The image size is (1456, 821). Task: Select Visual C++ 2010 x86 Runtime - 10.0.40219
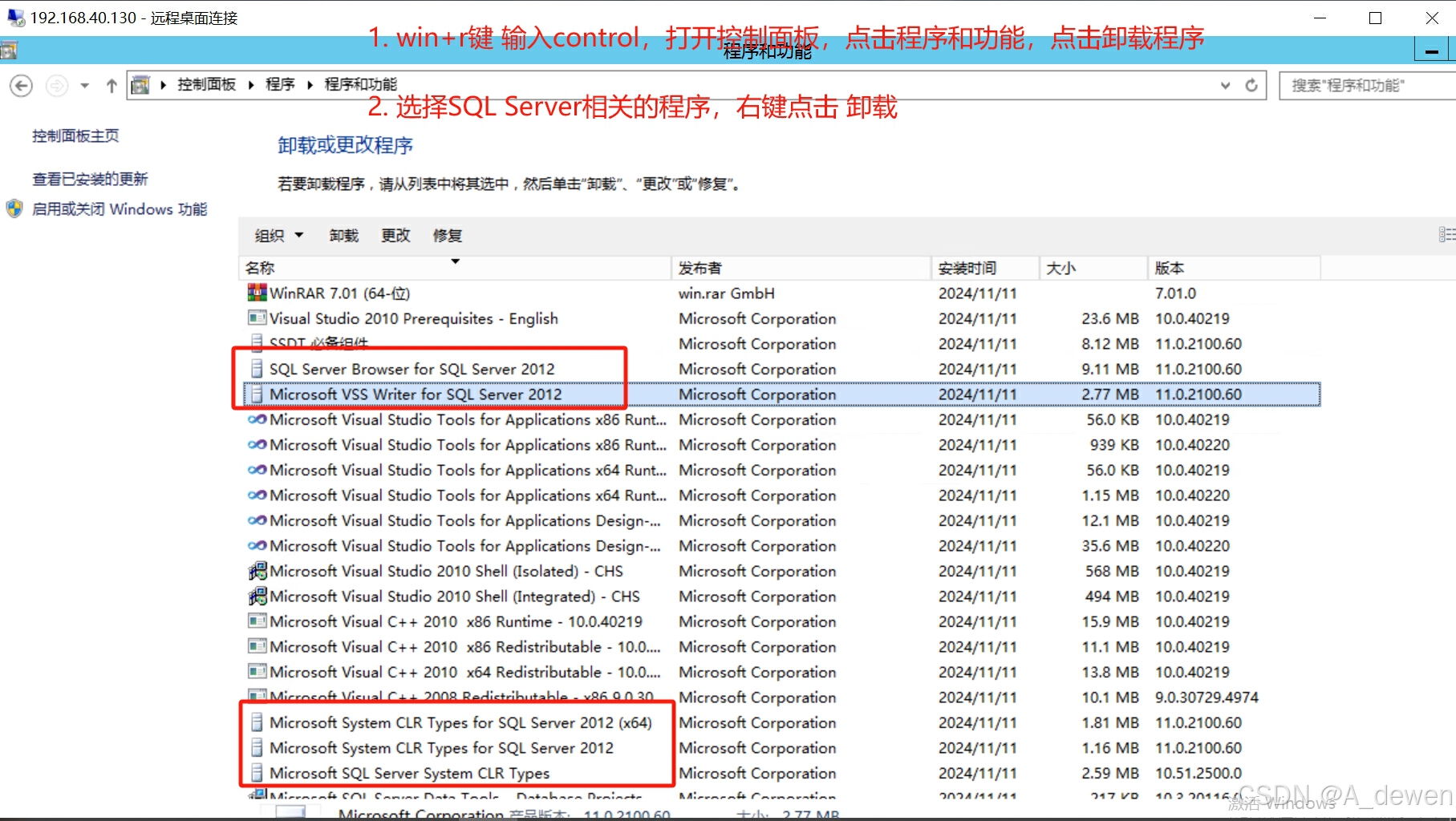(x=456, y=621)
